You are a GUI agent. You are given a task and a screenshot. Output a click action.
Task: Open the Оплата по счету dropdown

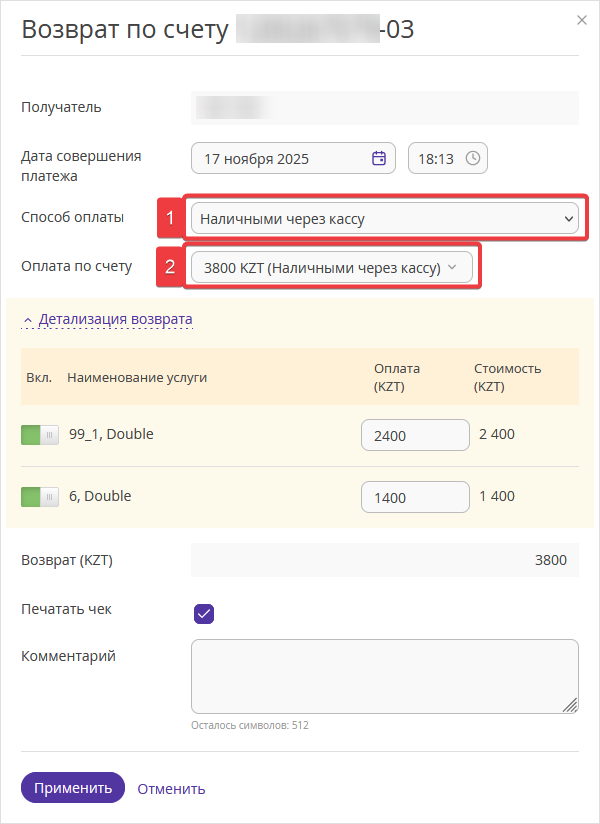coord(331,267)
